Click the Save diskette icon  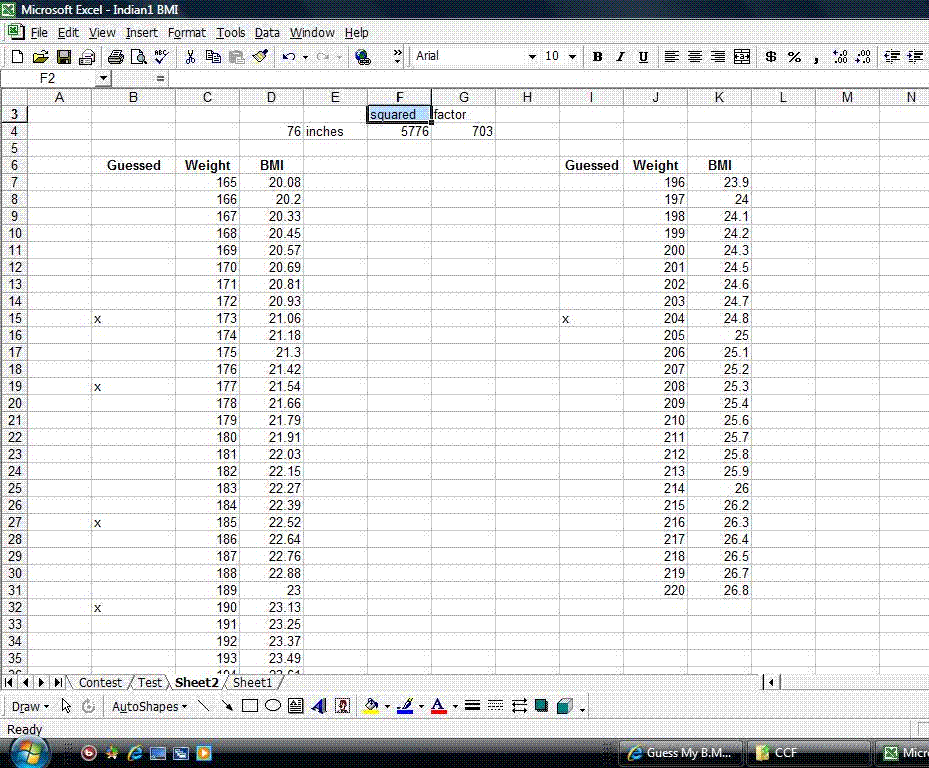point(63,57)
